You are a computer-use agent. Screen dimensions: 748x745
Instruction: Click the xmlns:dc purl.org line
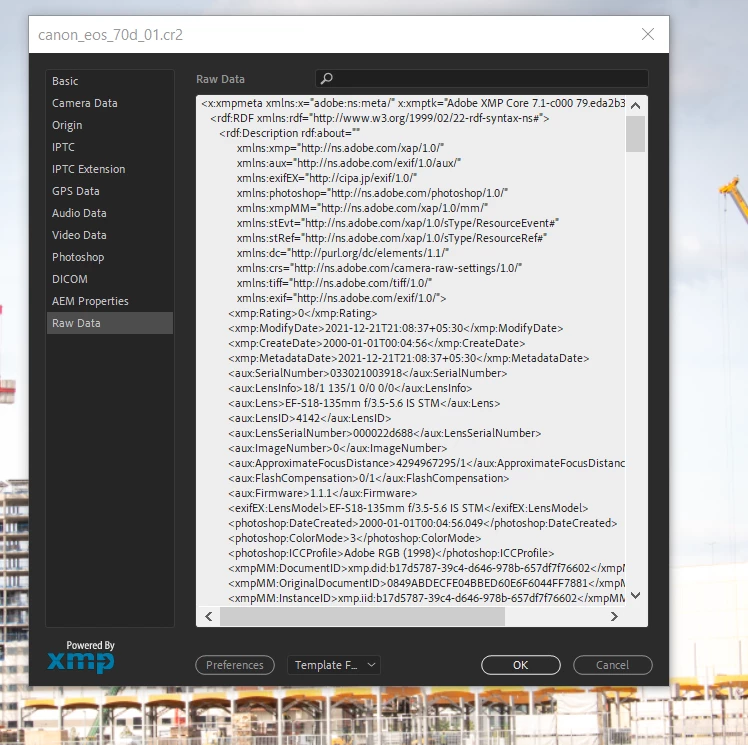click(343, 253)
